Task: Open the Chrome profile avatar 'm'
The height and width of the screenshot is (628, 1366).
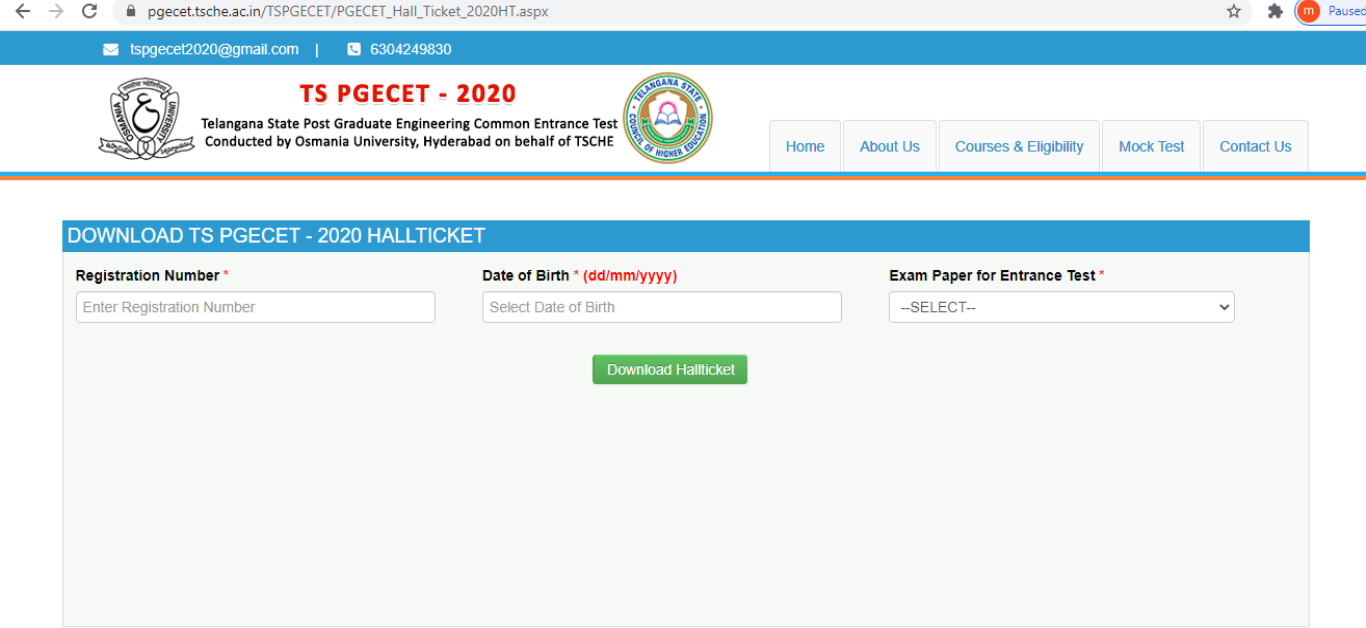Action: point(1308,11)
